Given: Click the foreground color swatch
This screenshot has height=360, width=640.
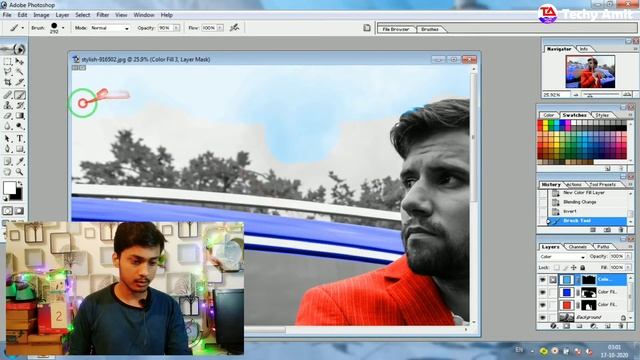Looking at the screenshot, I should [9, 188].
